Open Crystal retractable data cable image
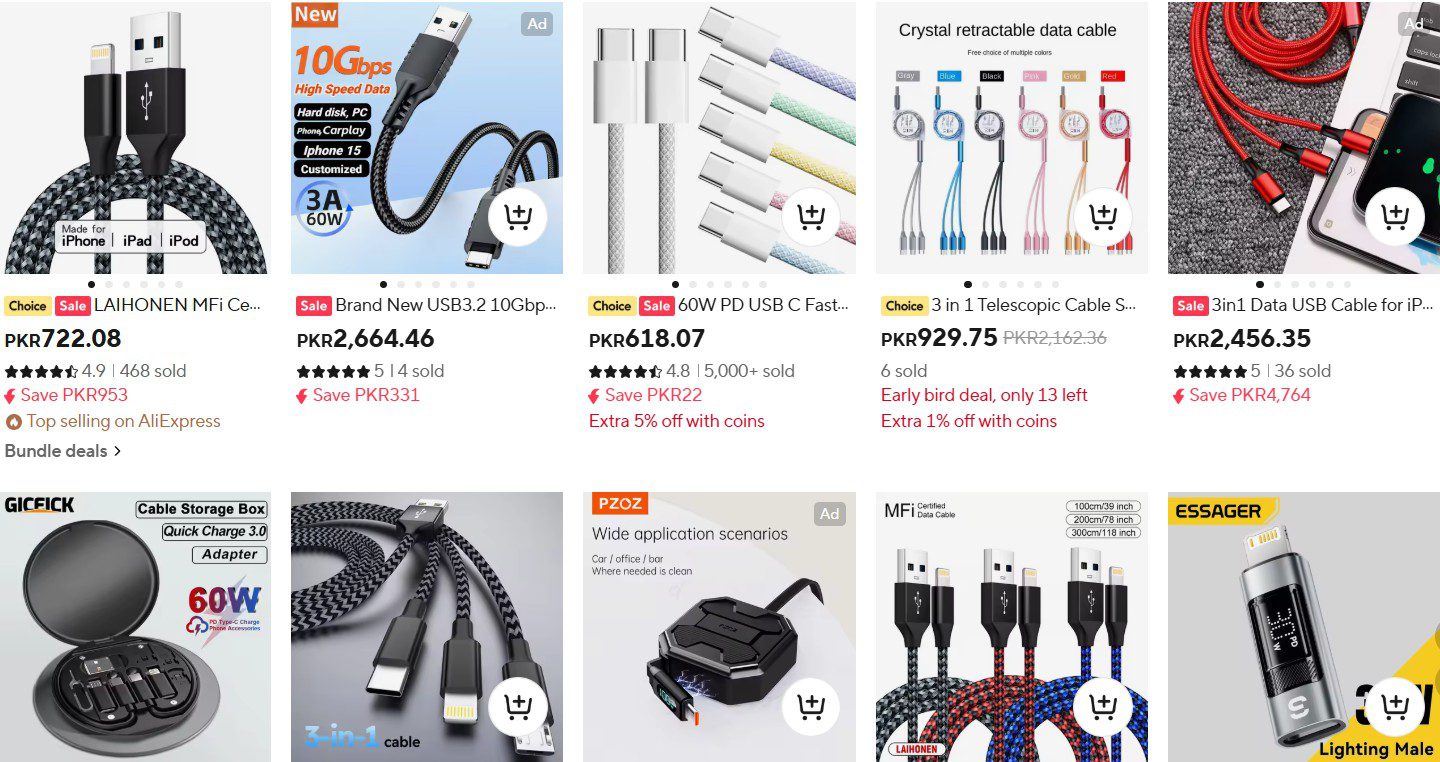Screen dimensions: 1440x762 coord(1012,138)
